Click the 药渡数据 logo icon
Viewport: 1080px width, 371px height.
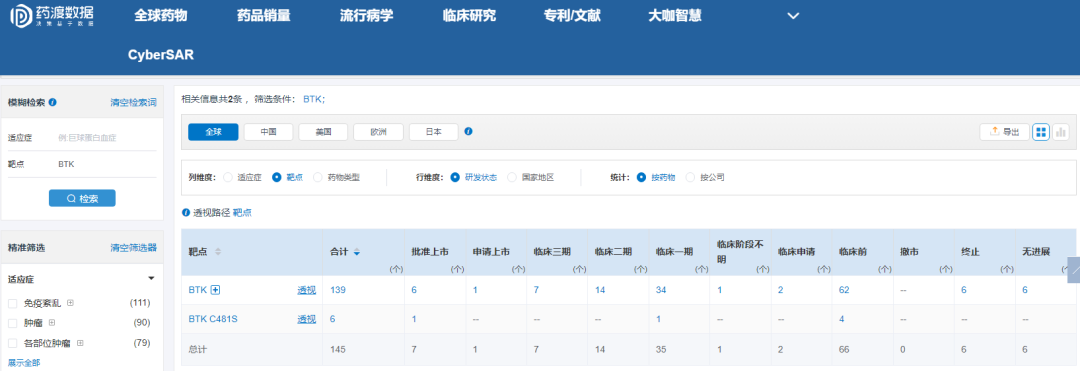tap(21, 17)
